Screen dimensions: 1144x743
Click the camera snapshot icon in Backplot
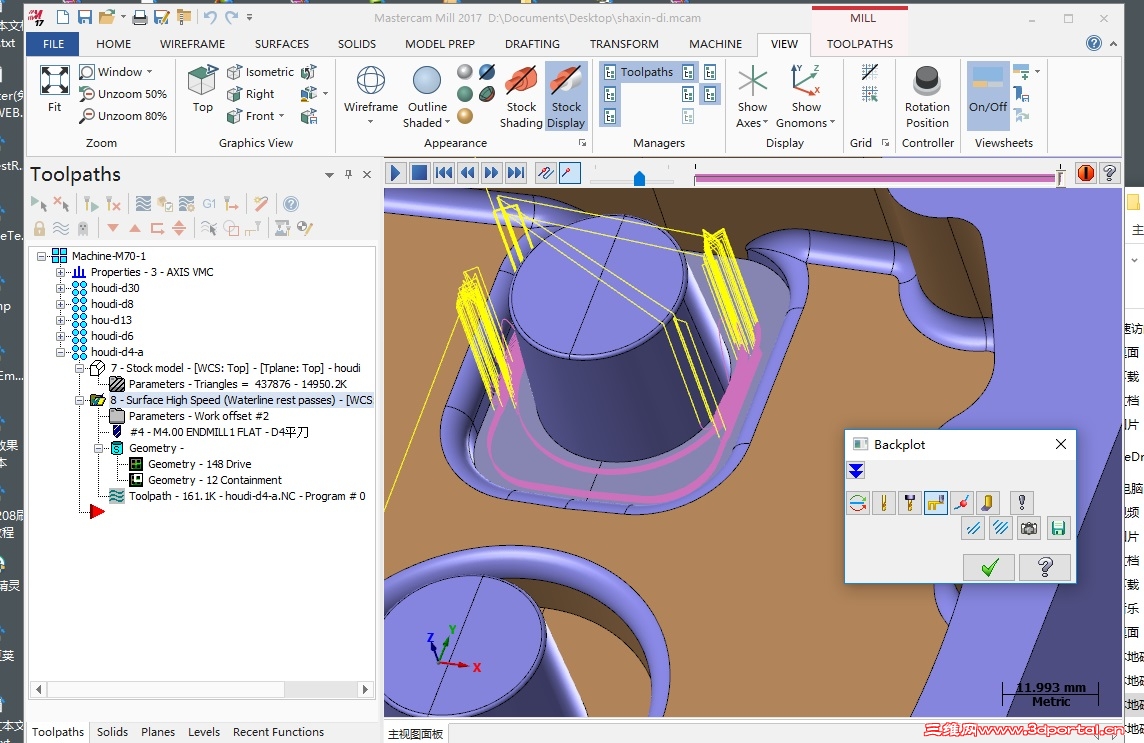[1029, 528]
